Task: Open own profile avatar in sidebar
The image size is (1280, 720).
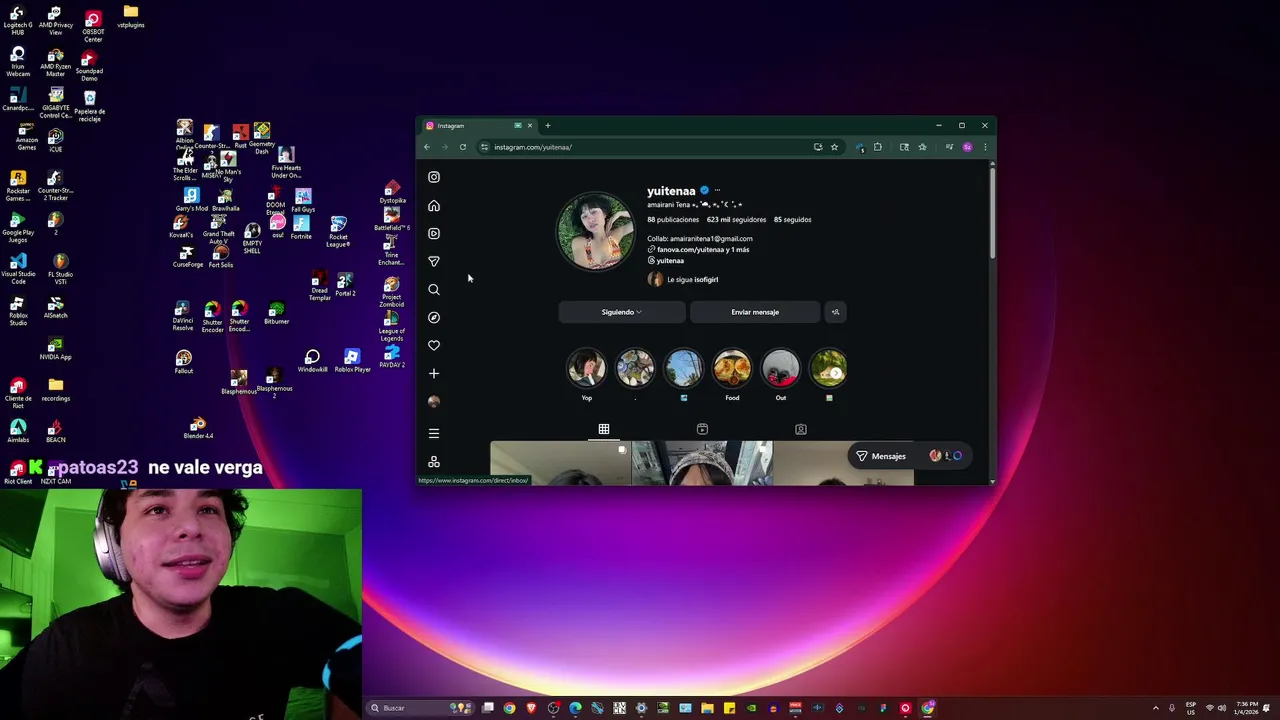Action: (434, 401)
